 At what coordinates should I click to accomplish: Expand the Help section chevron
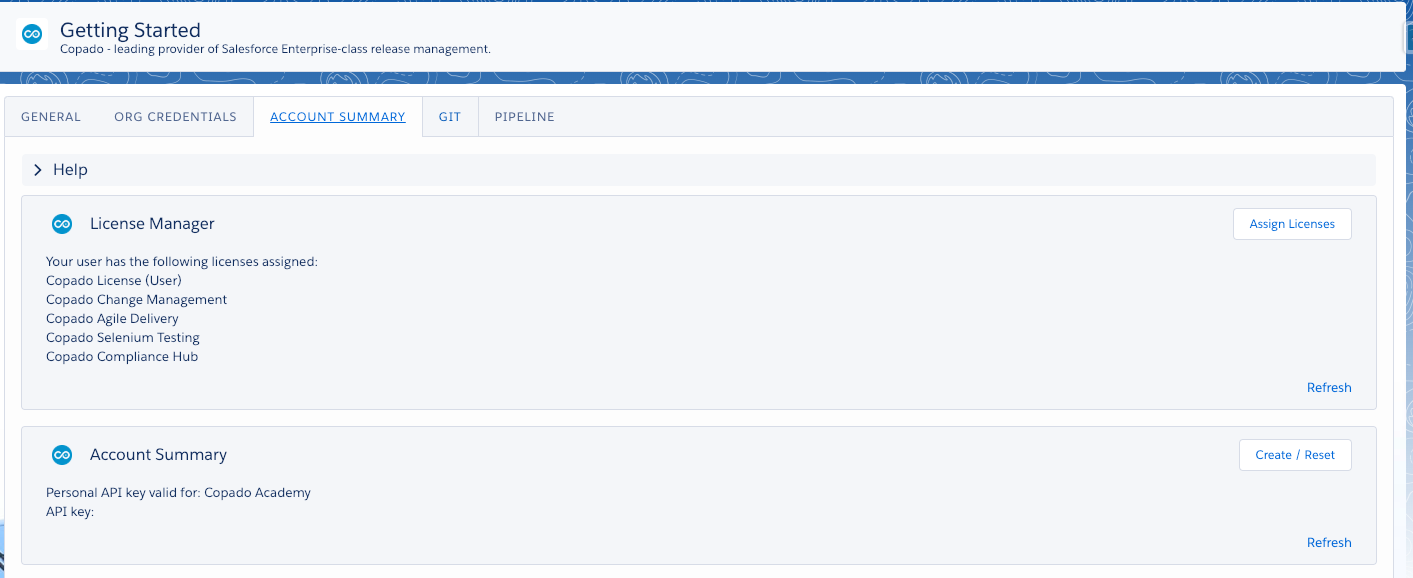coord(38,170)
